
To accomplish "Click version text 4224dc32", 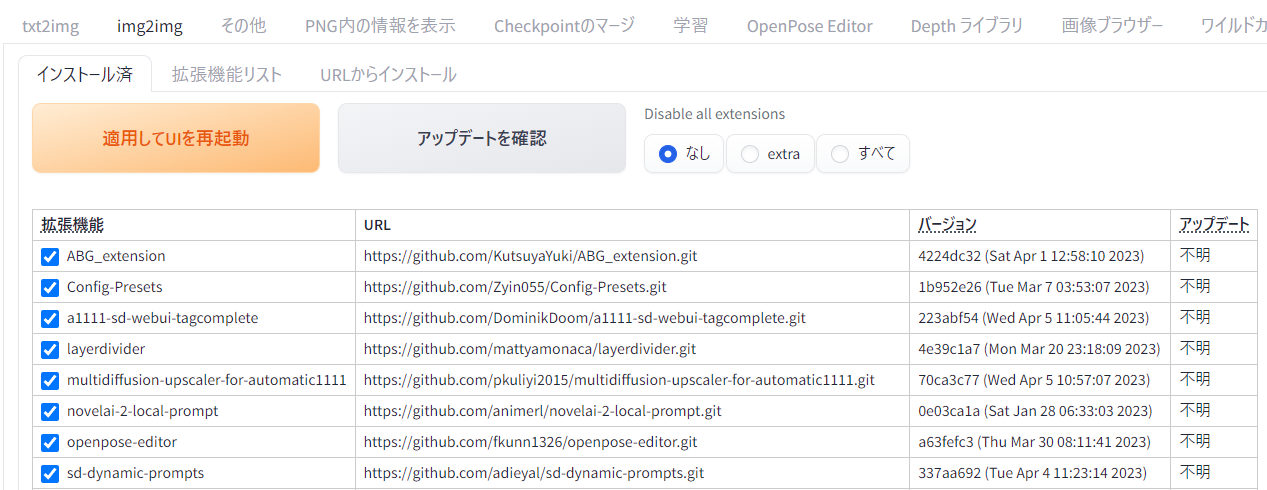I will (x=950, y=256).
